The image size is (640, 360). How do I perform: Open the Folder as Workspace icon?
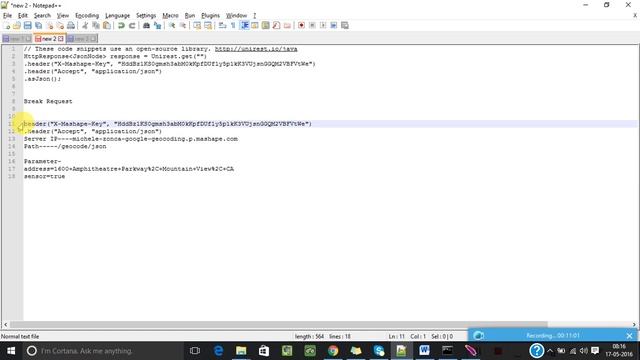tap(287, 25)
